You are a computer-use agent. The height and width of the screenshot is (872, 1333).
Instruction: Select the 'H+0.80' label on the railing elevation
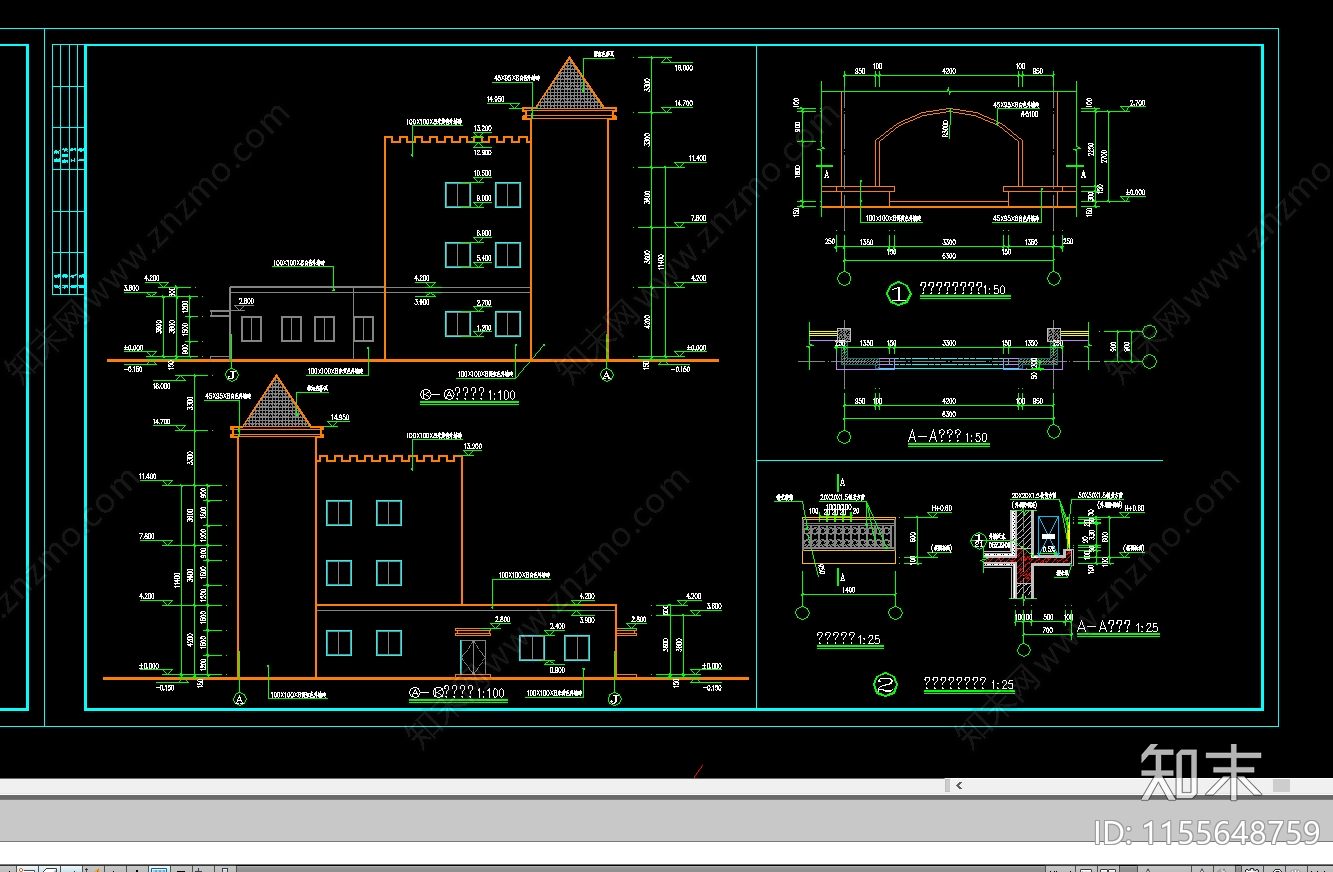point(941,509)
